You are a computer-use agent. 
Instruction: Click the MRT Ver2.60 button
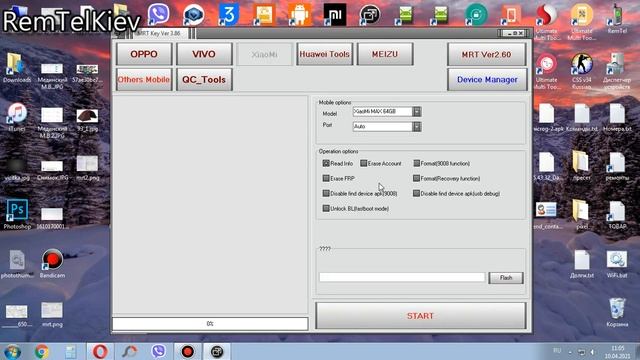click(487, 54)
